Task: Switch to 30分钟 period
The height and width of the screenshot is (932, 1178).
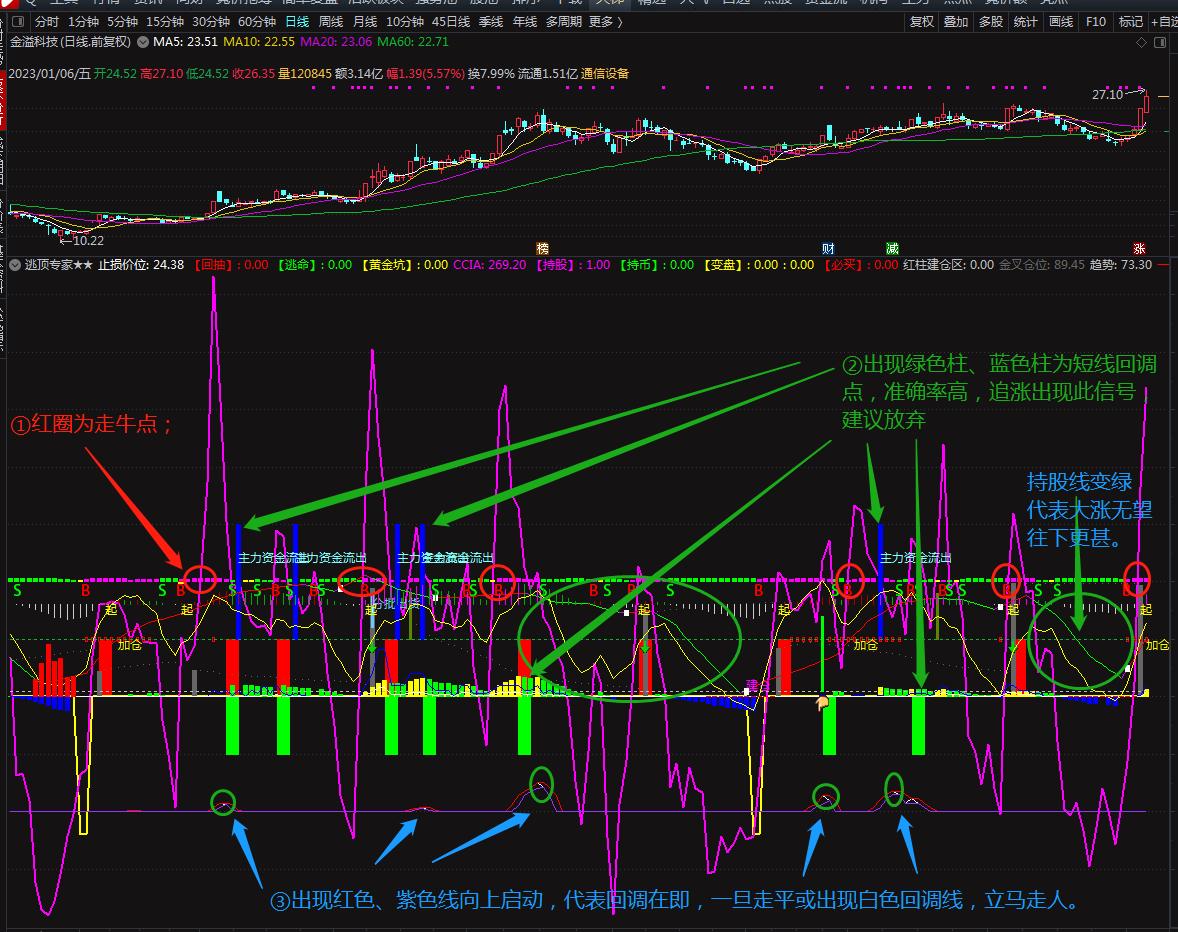Action: coord(211,22)
